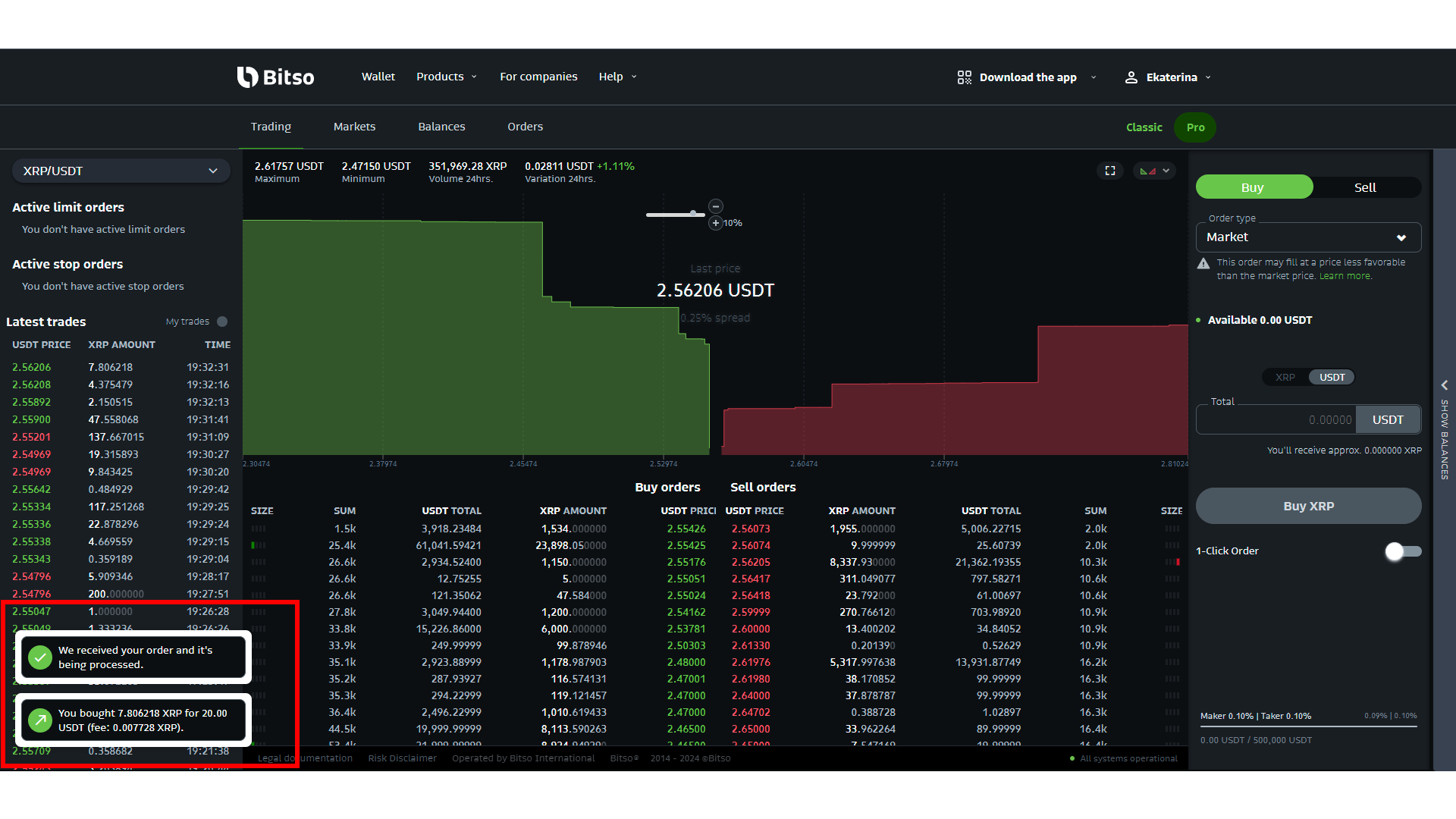This screenshot has width=1456, height=819.
Task: Click the user profile icon beside Ekaterina
Action: coord(1131,77)
